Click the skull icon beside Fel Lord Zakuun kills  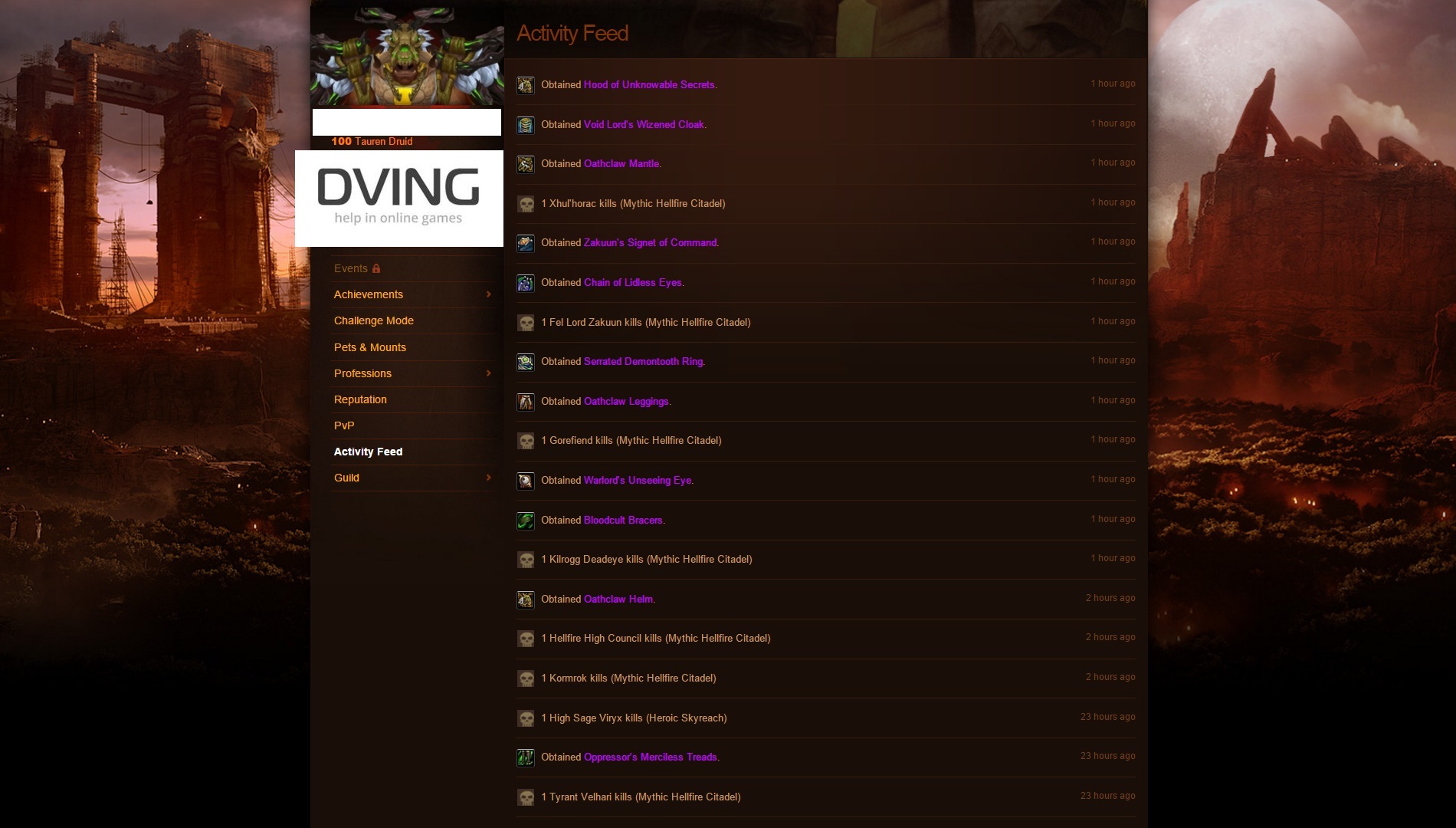[x=525, y=323]
